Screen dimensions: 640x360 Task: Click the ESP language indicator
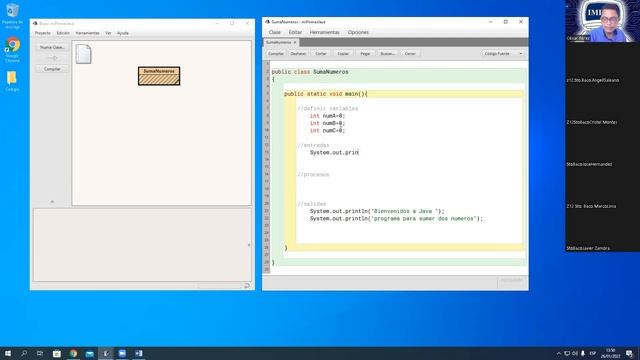coord(593,353)
